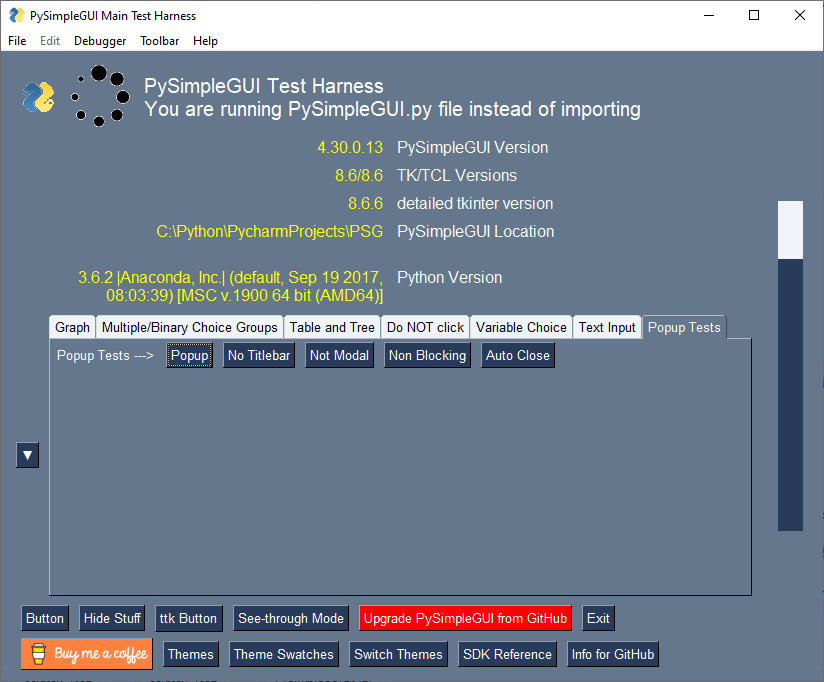Click the Non Blocking button
Screen dimensions: 824x682
coord(427,356)
